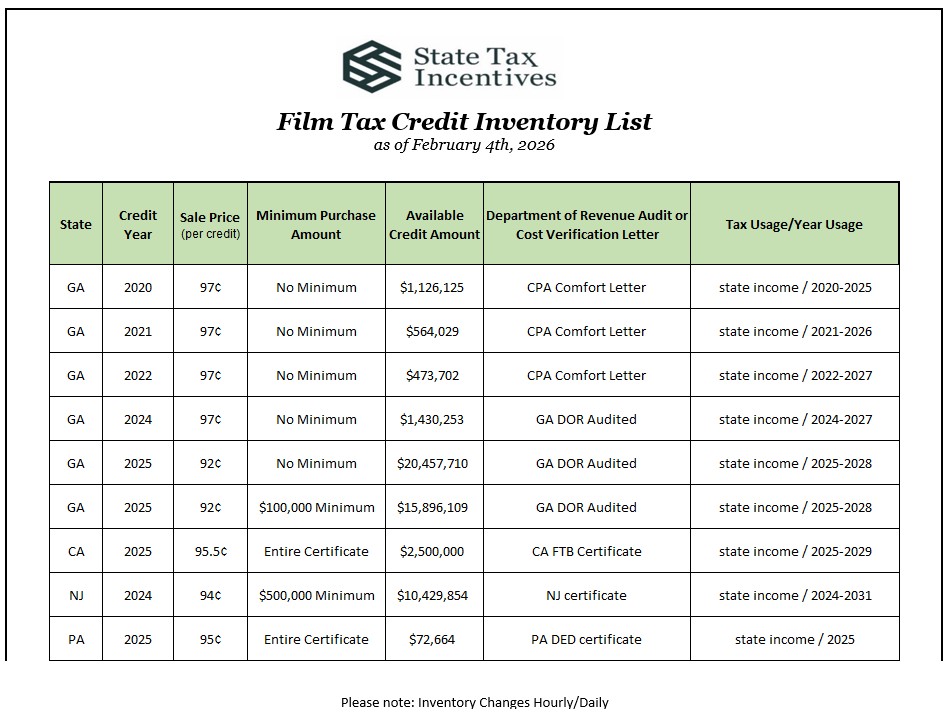Click the 'state income / 2024-2031' cell

794,596
